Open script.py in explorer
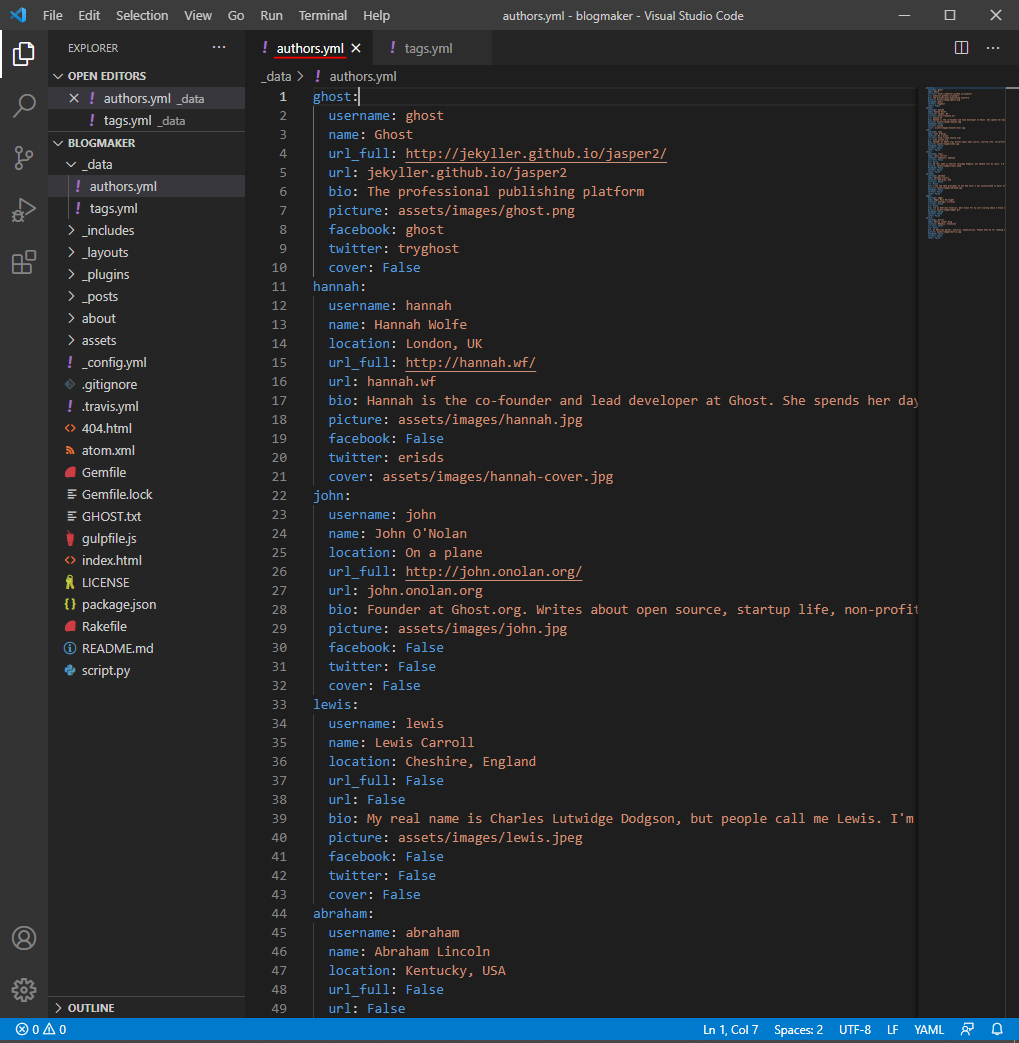Viewport: 1019px width, 1043px height. coord(146,670)
